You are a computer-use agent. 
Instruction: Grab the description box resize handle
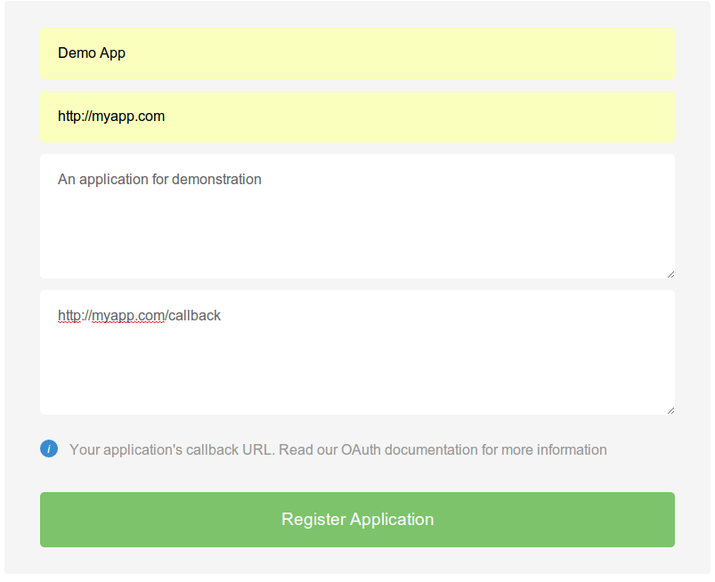point(670,274)
